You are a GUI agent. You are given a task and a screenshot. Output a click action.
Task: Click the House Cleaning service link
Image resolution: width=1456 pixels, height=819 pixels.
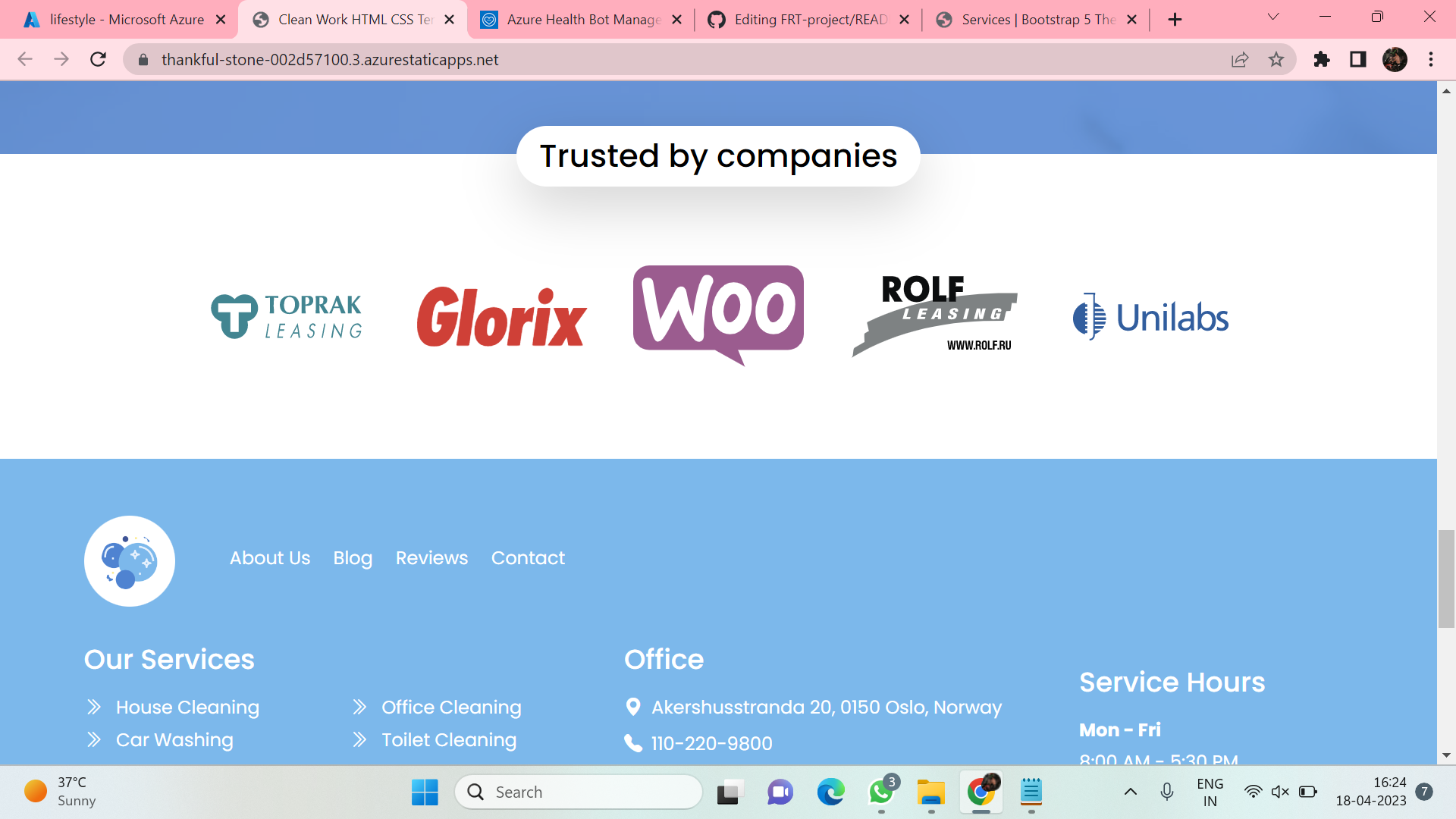tap(187, 708)
